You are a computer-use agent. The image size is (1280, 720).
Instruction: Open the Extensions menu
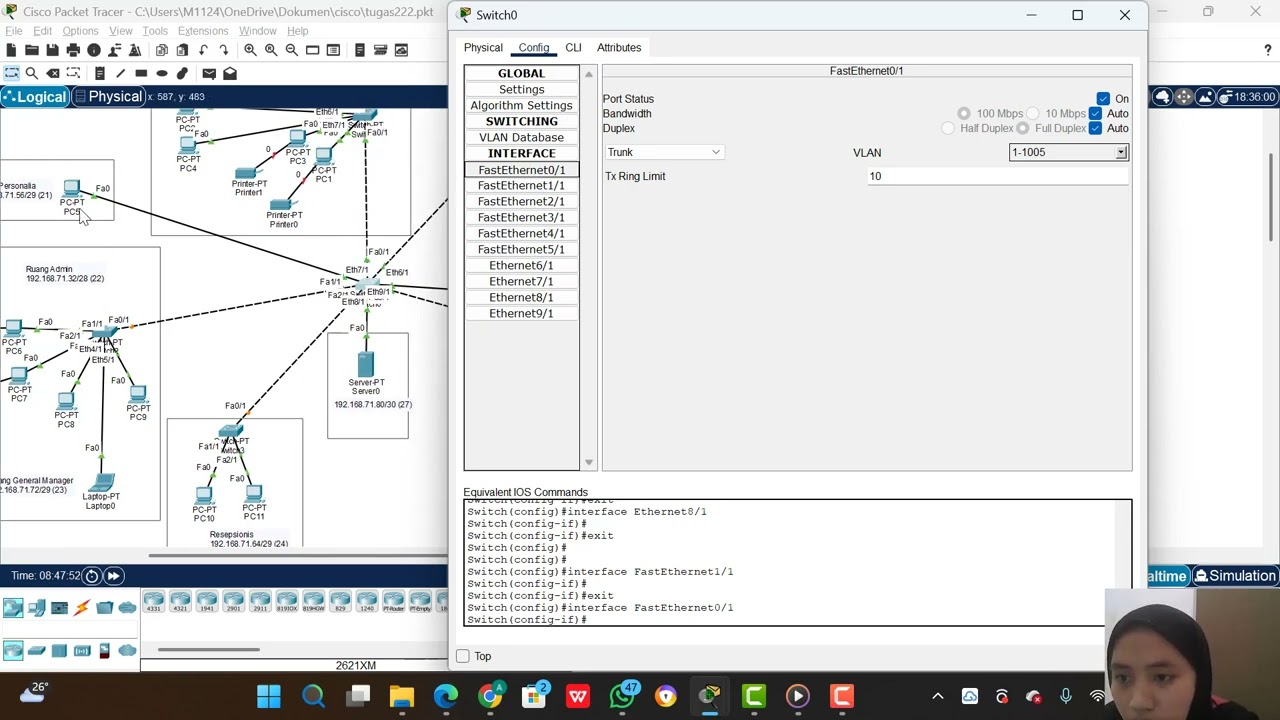point(203,31)
